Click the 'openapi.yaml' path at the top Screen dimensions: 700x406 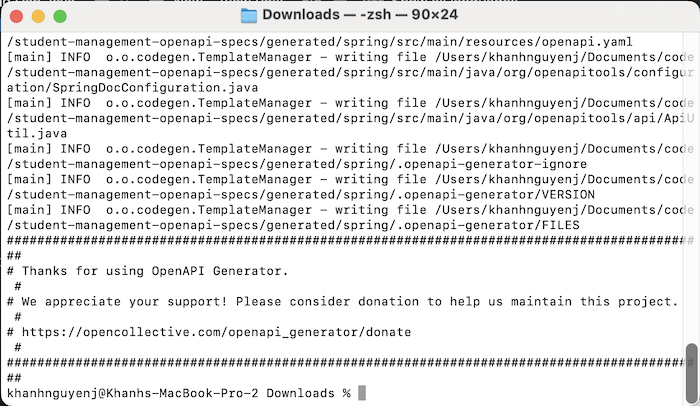(x=587, y=42)
